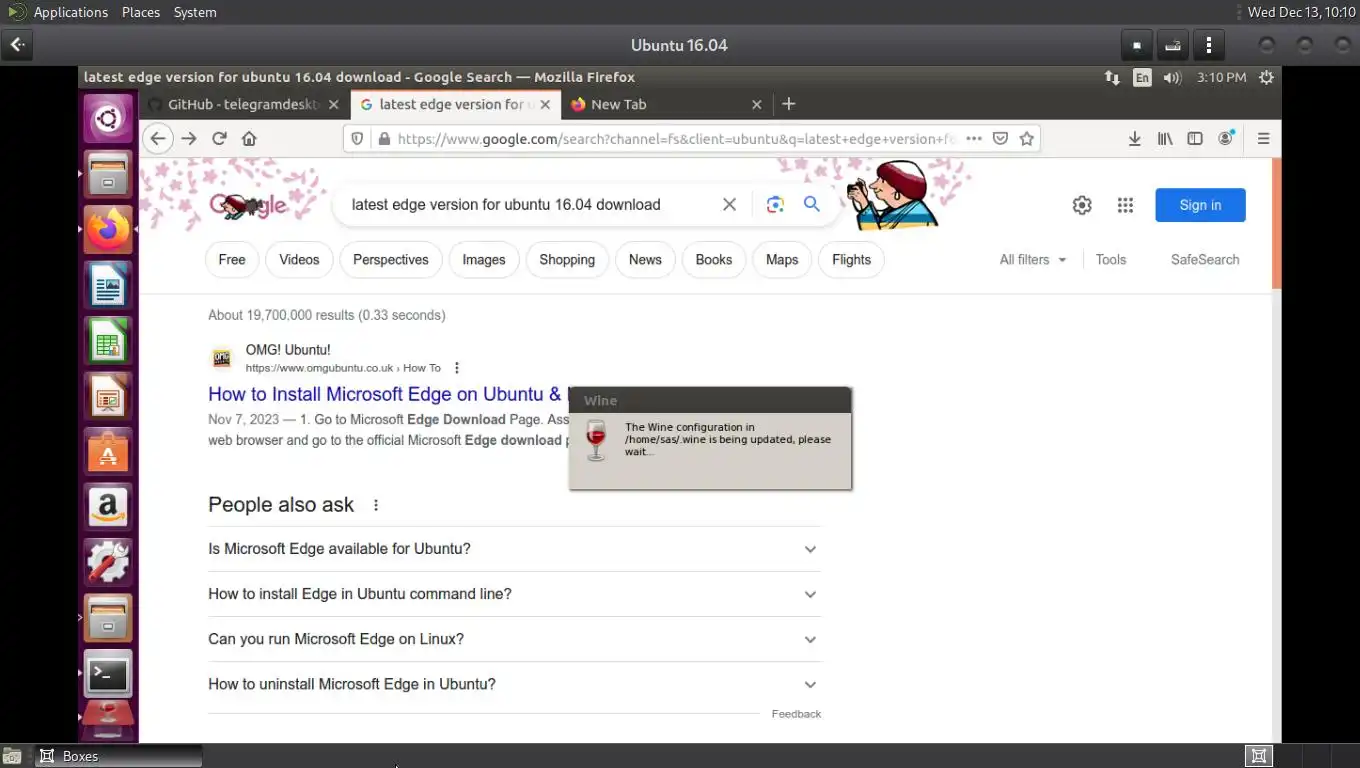
Task: Open the Amazon launcher icon
Action: click(108, 507)
